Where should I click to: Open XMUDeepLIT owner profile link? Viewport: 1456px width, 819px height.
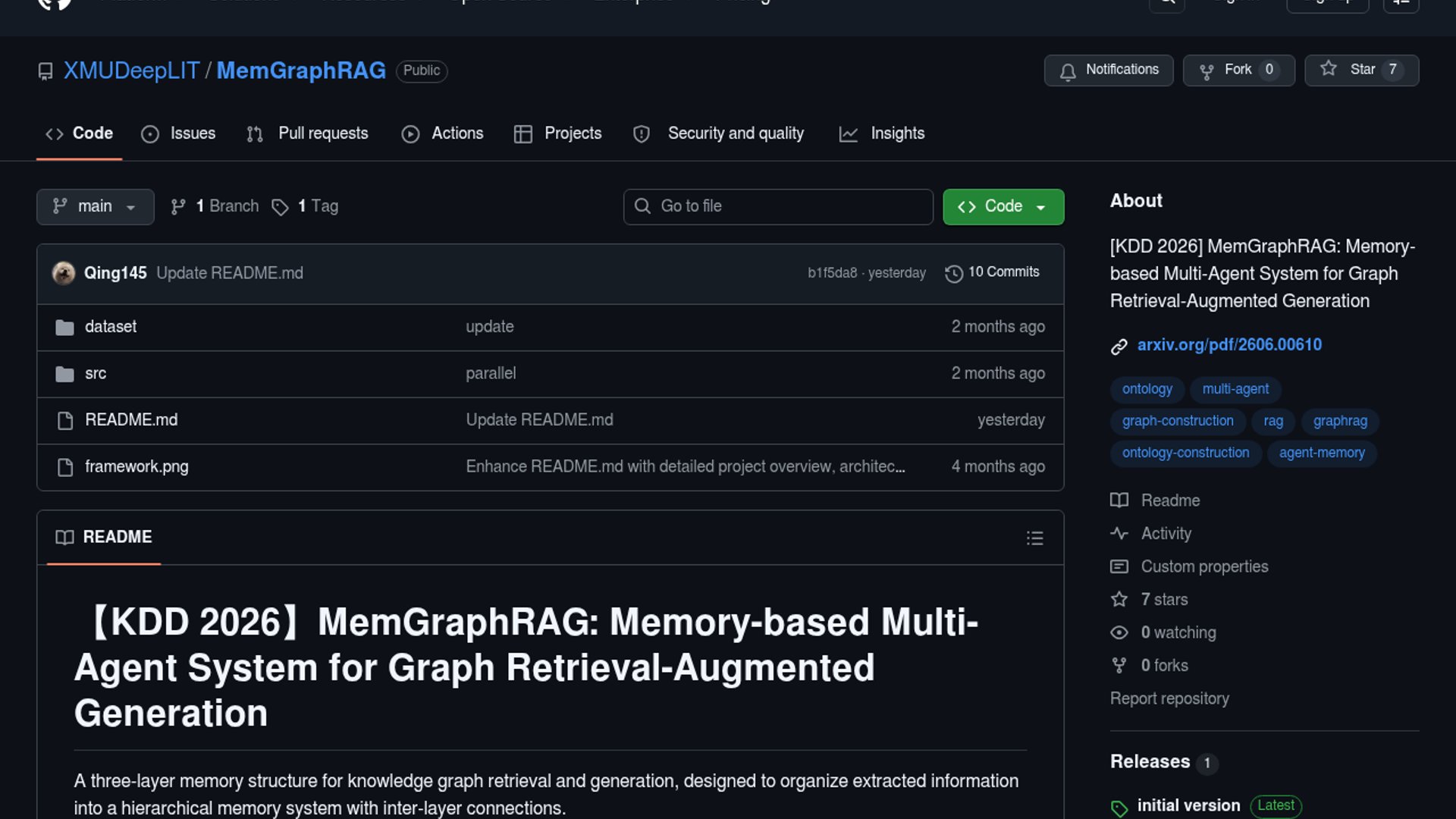(131, 71)
